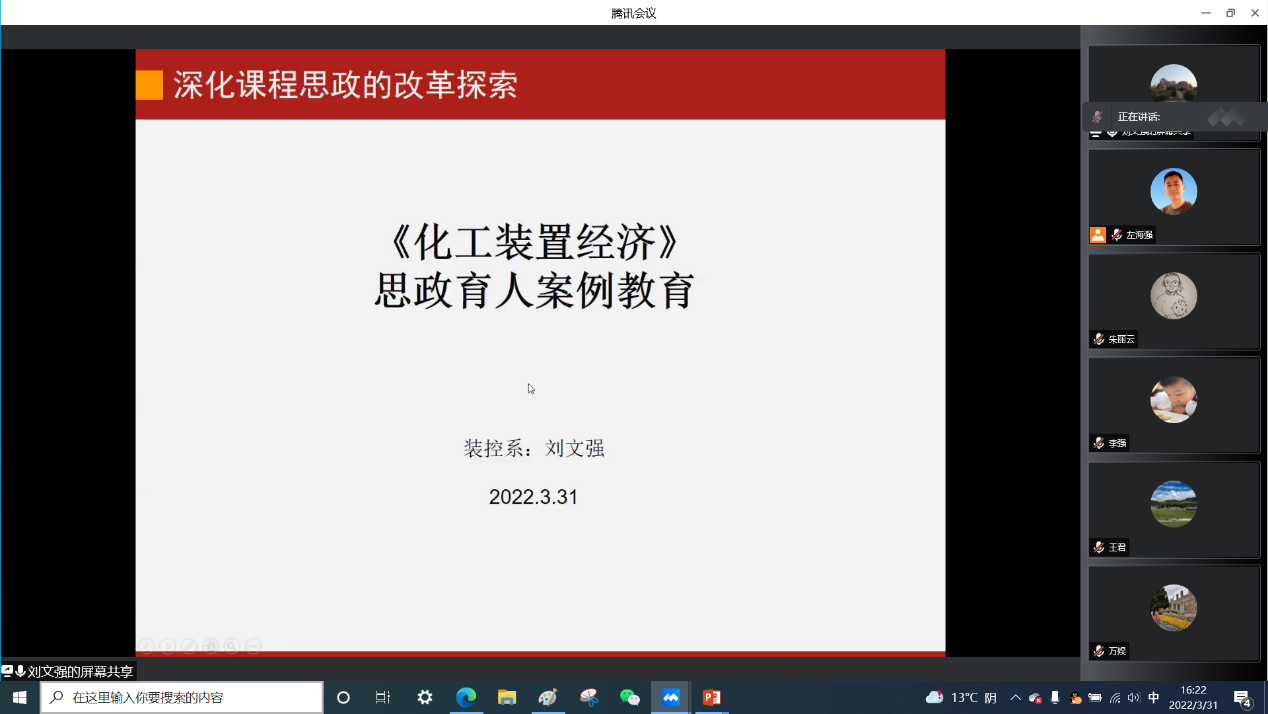1268x714 pixels.
Task: Switch the 中 input method indicator
Action: pyautogui.click(x=1154, y=697)
